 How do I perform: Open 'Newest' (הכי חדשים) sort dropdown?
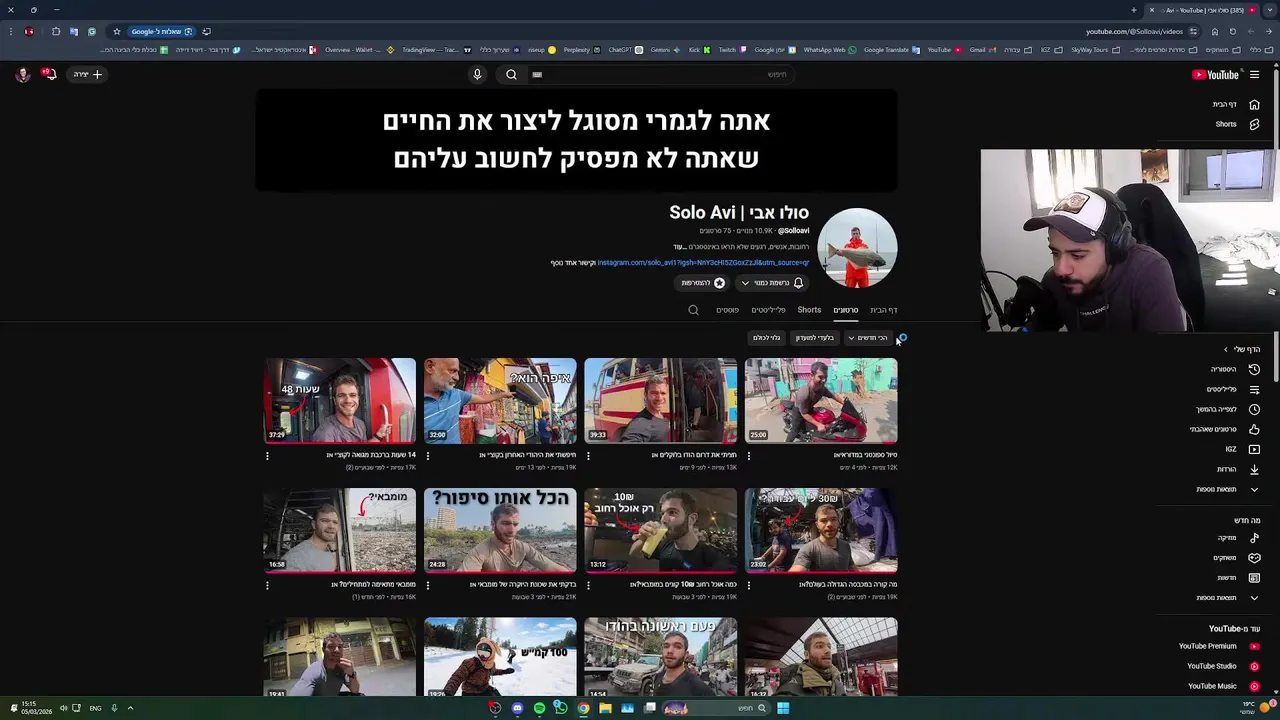tap(867, 338)
